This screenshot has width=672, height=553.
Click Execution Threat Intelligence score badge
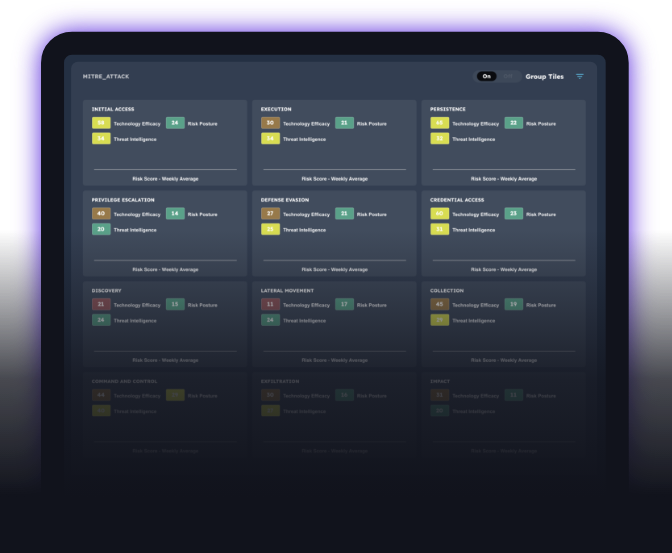point(270,138)
